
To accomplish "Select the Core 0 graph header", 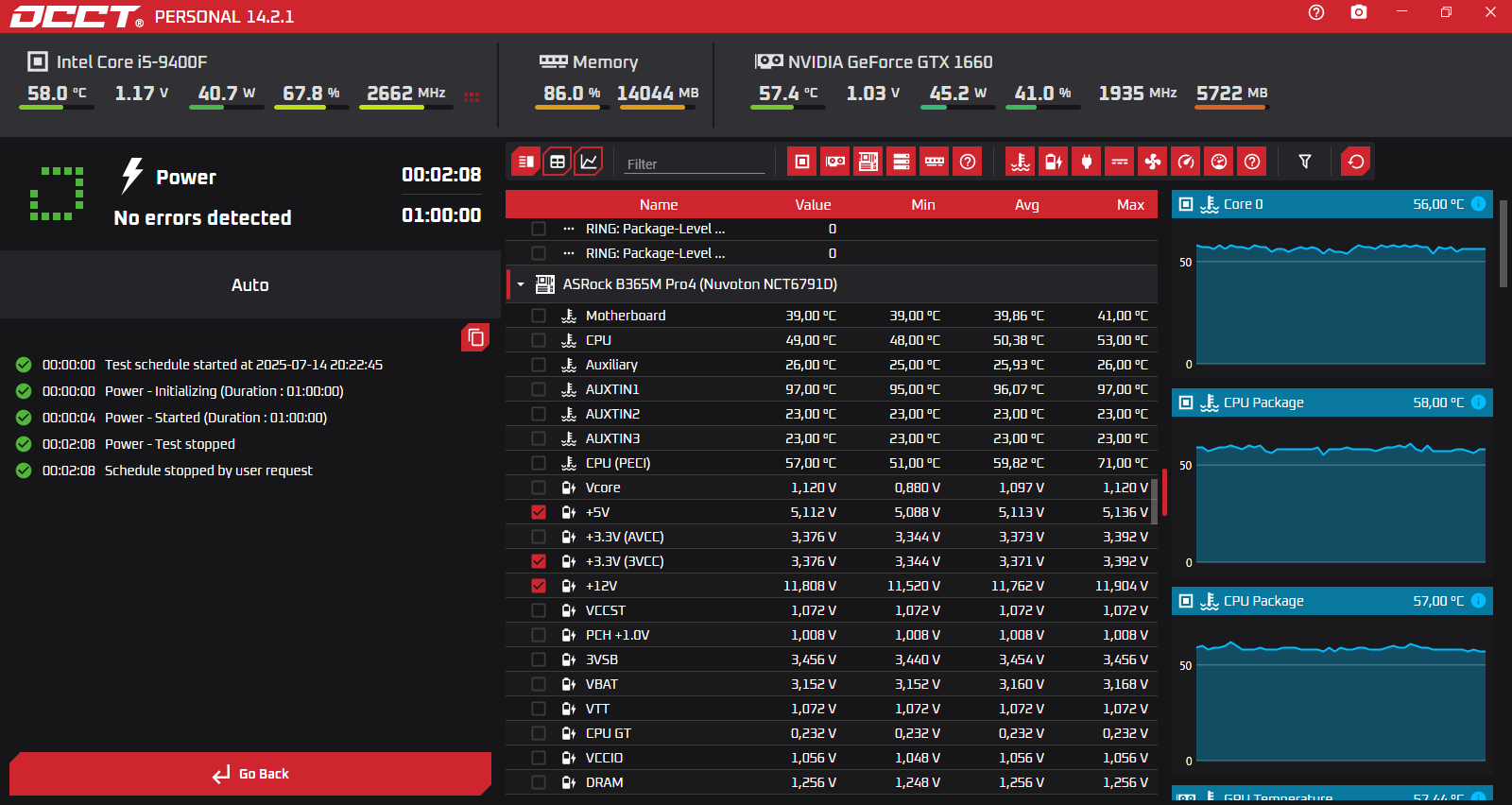I will click(x=1332, y=204).
